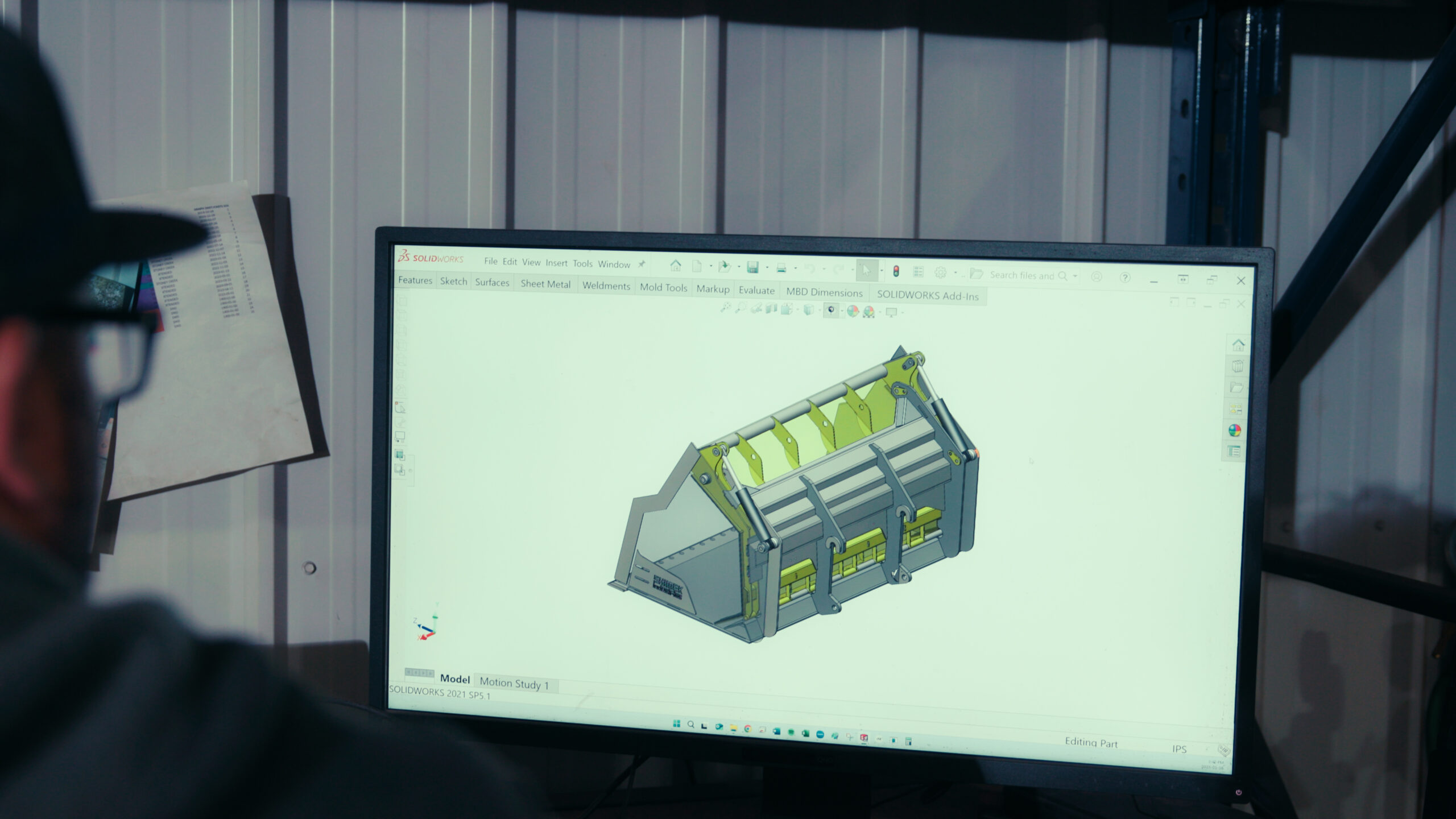Toggle Hide/Show Items icon
The image size is (1456, 819).
pyautogui.click(x=831, y=311)
